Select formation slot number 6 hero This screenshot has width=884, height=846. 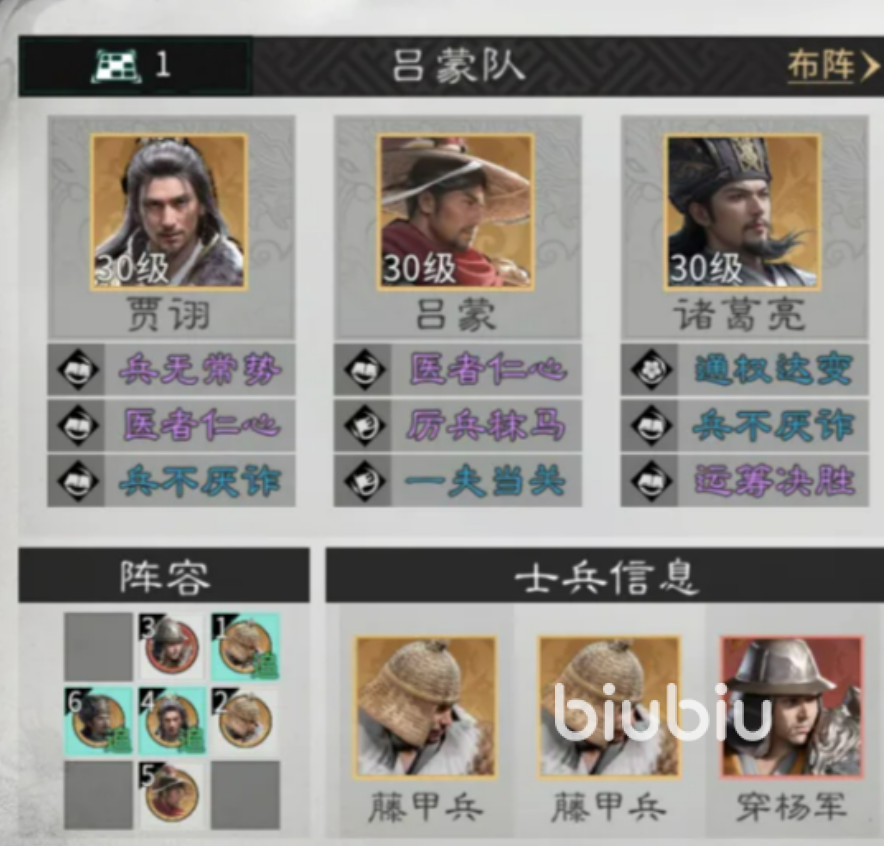(x=98, y=721)
